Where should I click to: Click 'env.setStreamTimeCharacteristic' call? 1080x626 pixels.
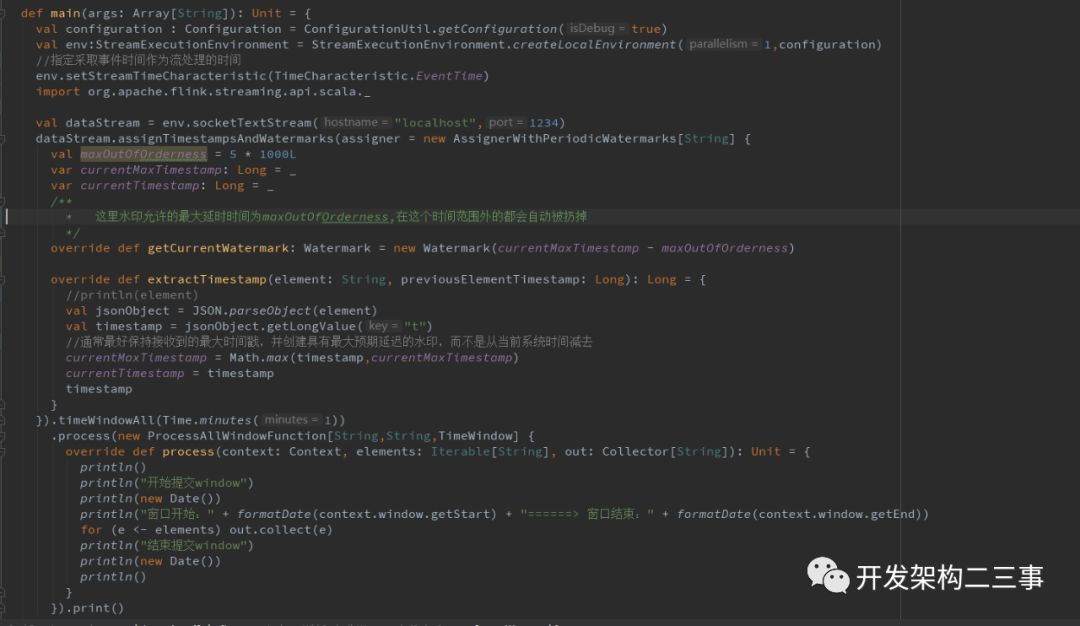pyautogui.click(x=151, y=76)
